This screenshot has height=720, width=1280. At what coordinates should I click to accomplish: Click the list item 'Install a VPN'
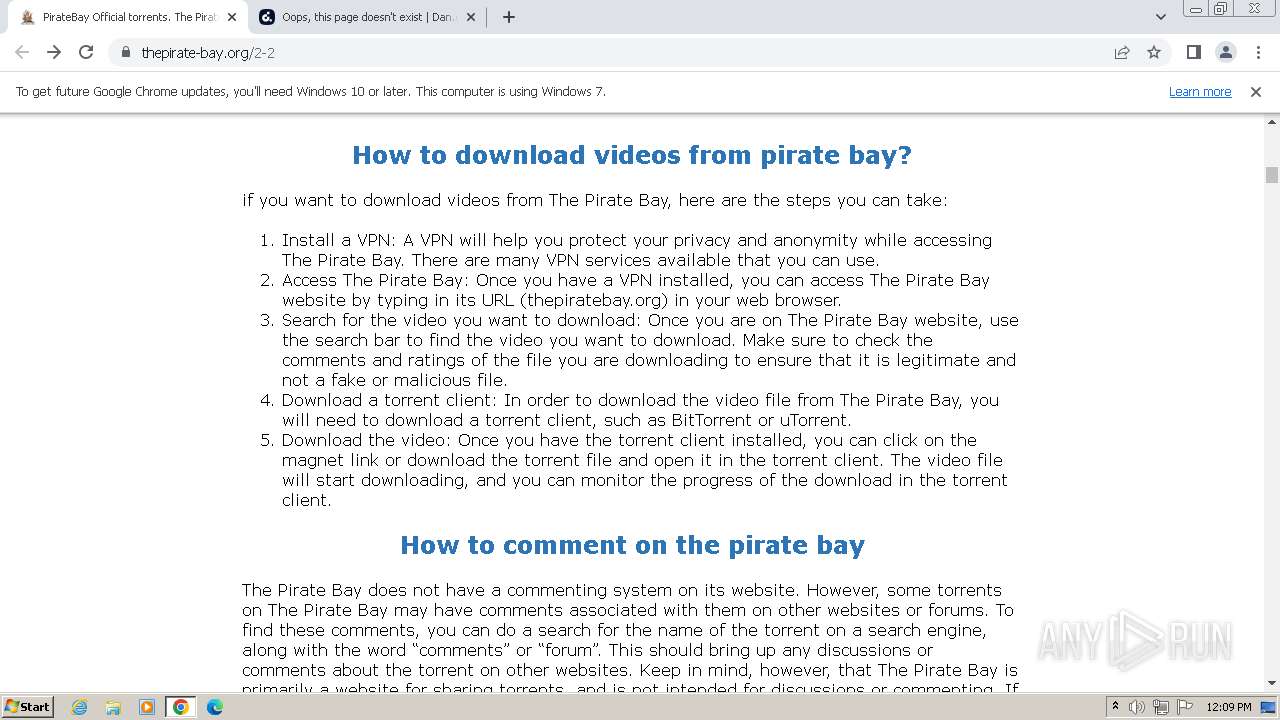(x=637, y=250)
